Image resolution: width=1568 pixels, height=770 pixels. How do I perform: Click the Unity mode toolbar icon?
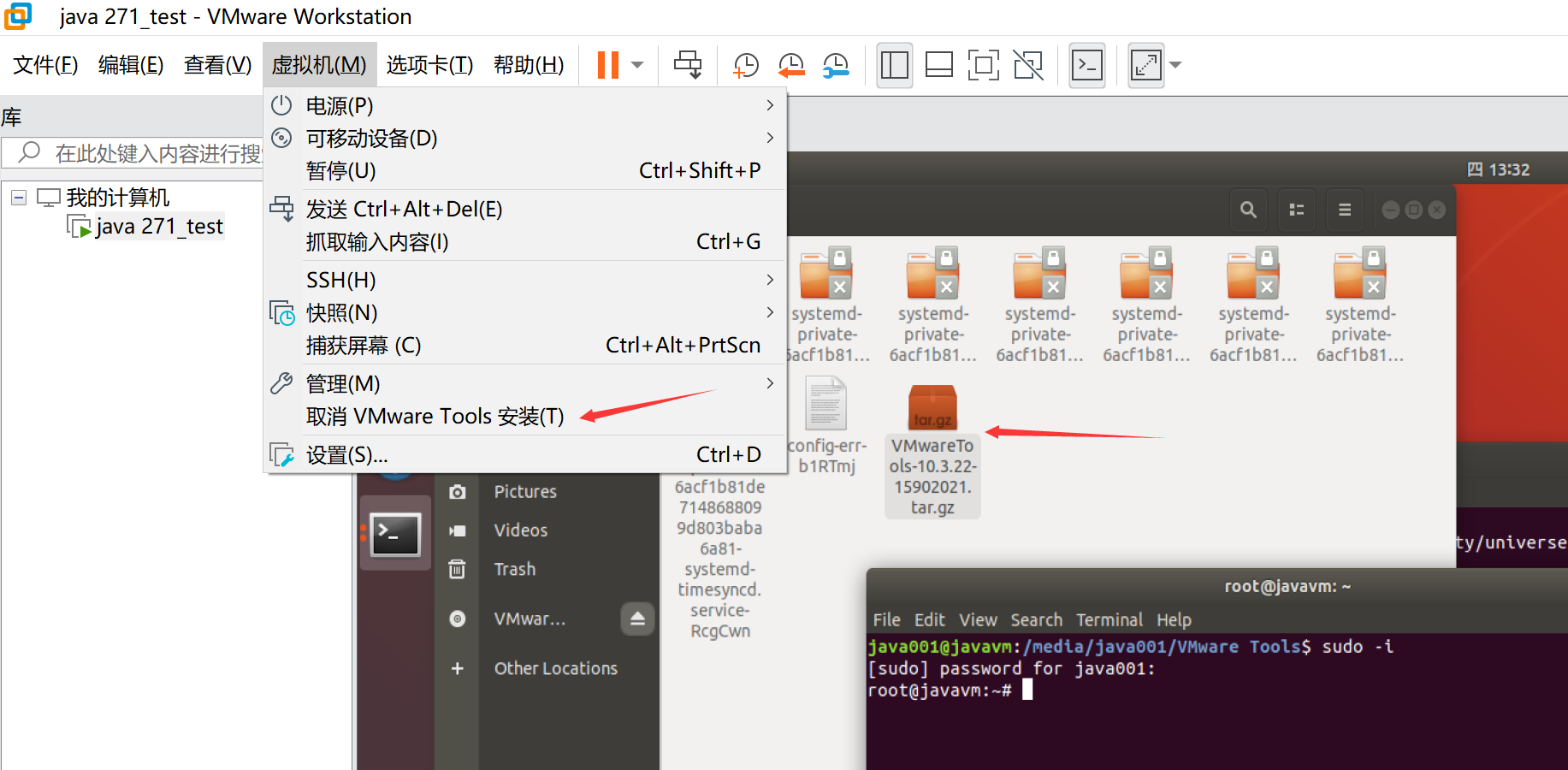(x=1028, y=65)
